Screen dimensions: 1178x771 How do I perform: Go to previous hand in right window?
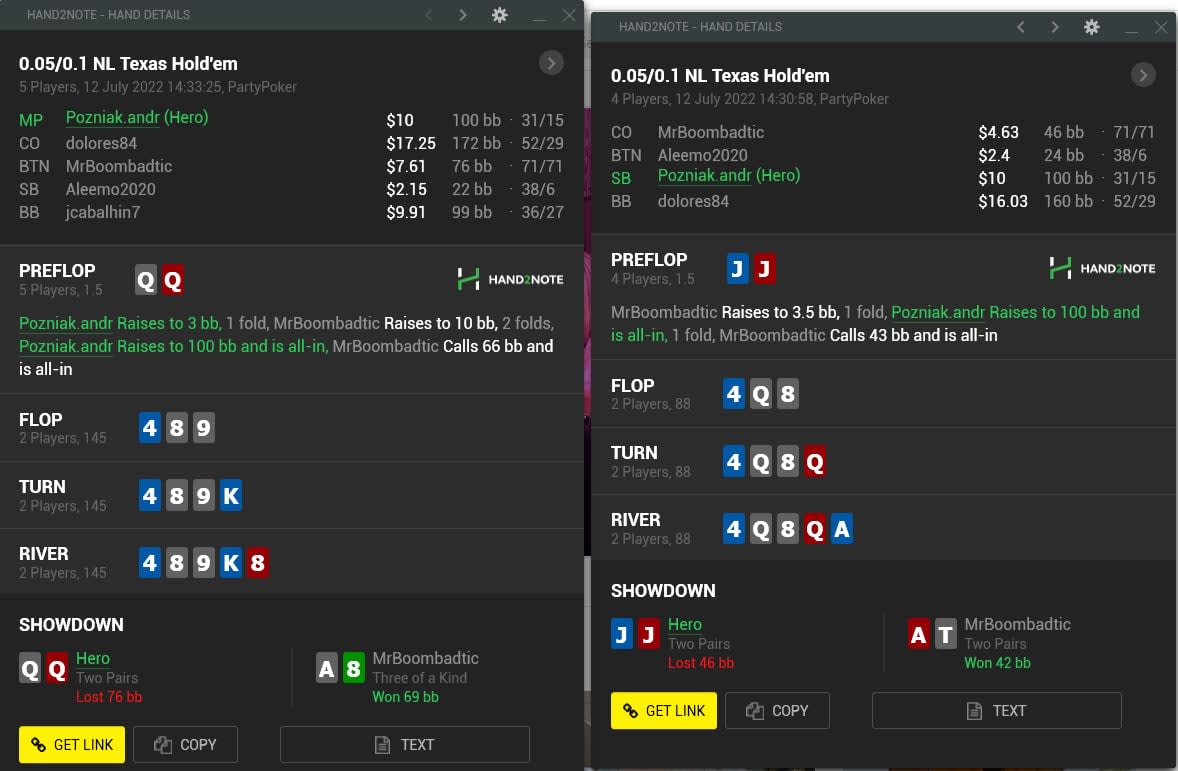point(1021,27)
